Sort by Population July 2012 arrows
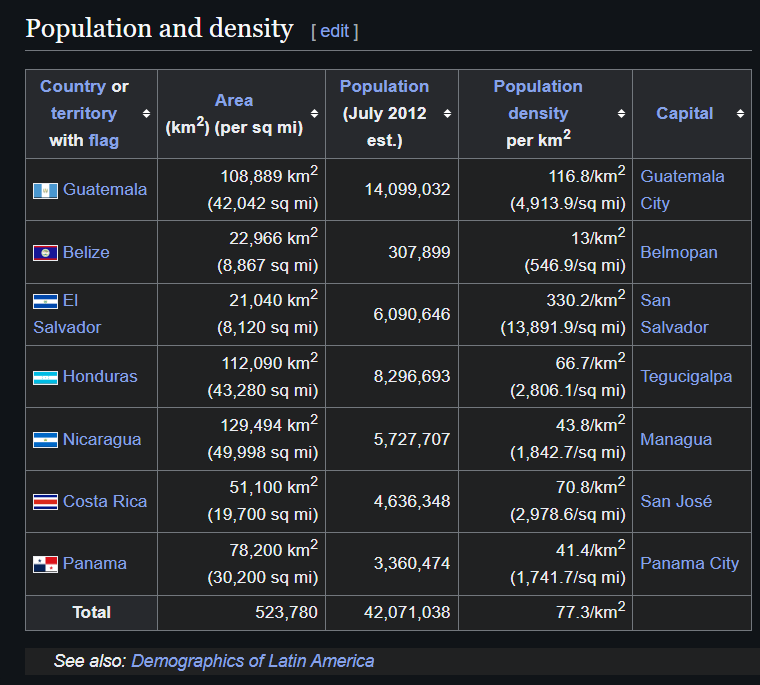This screenshot has width=760, height=685. tap(447, 113)
